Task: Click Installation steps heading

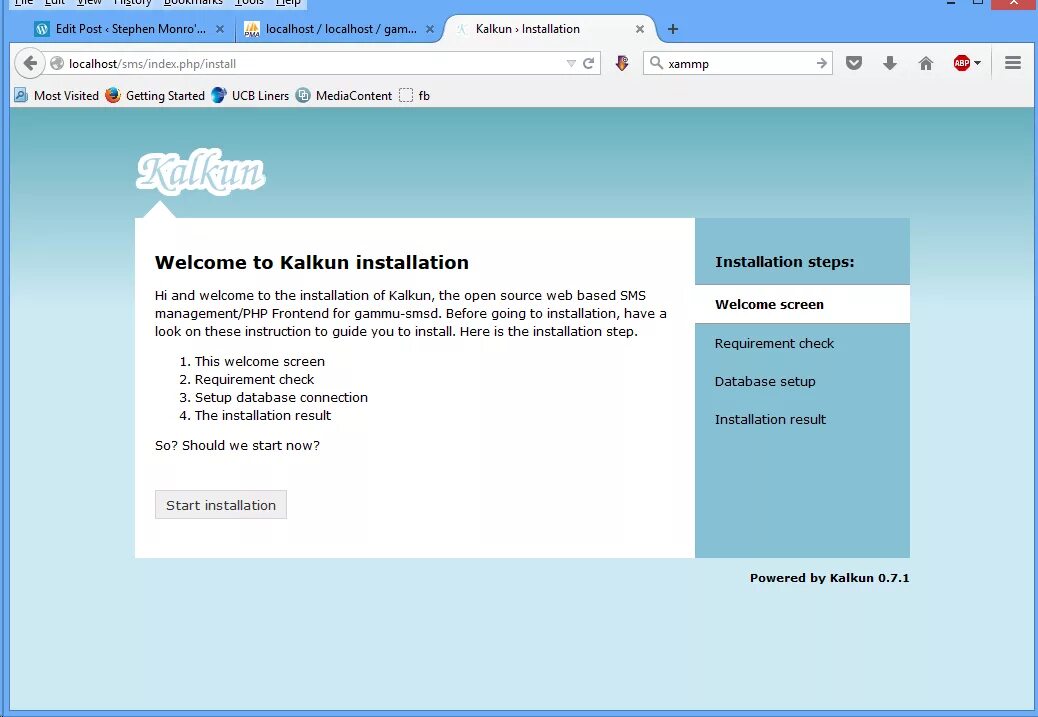Action: pos(784,262)
